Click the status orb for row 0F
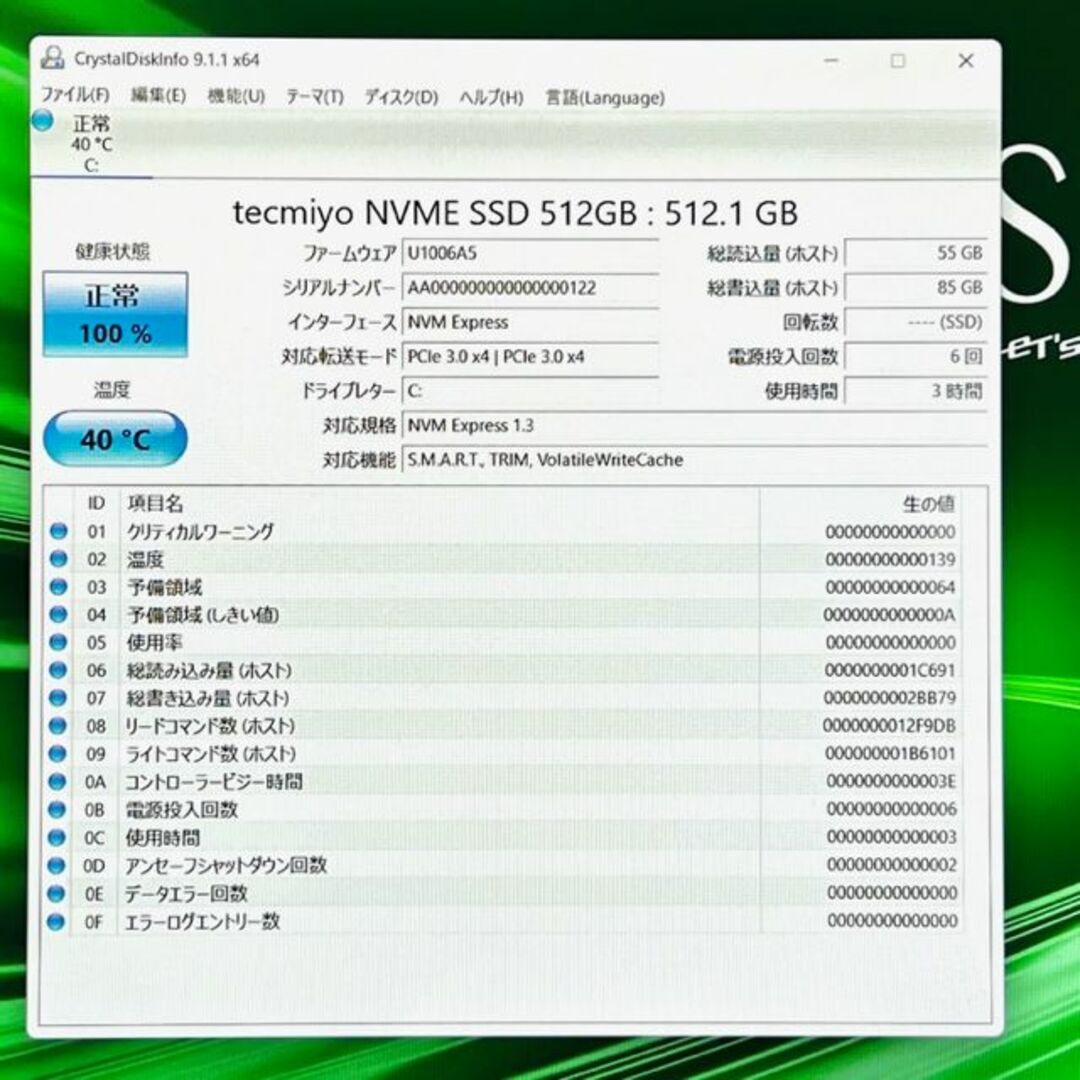Screen dimensions: 1080x1080 pyautogui.click(x=56, y=921)
